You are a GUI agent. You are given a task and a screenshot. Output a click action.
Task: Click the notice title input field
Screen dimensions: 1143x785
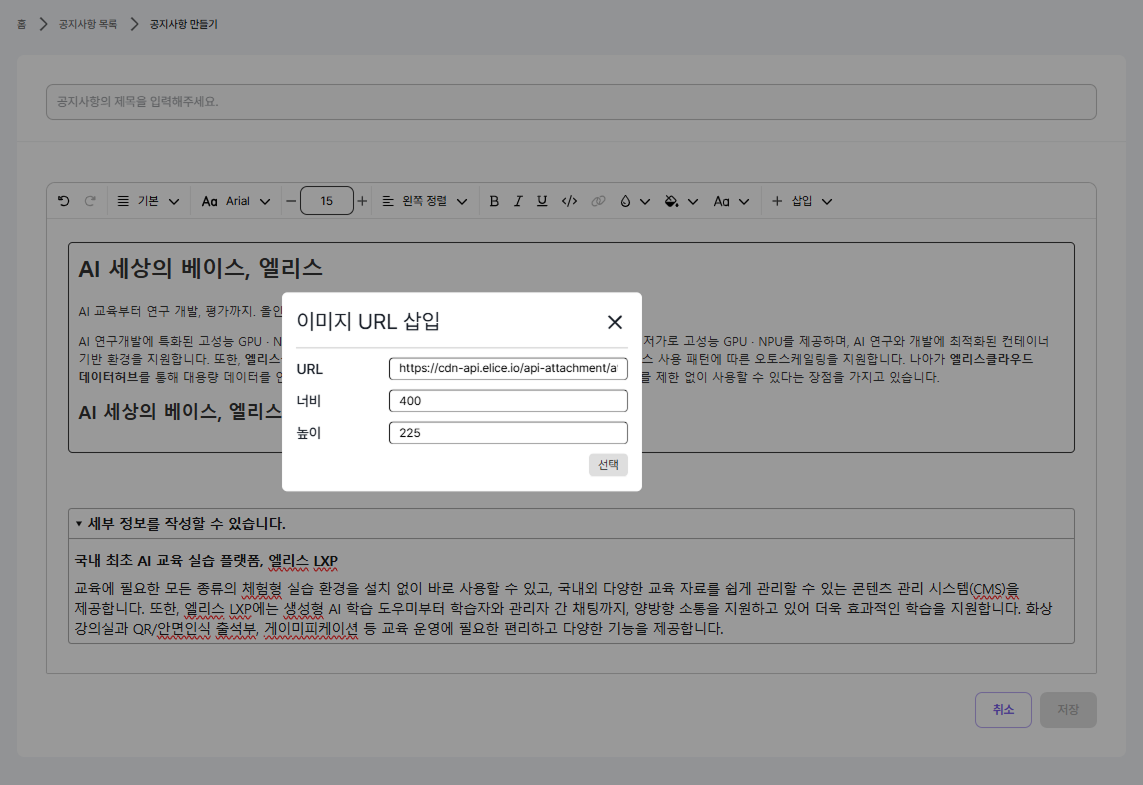[571, 102]
